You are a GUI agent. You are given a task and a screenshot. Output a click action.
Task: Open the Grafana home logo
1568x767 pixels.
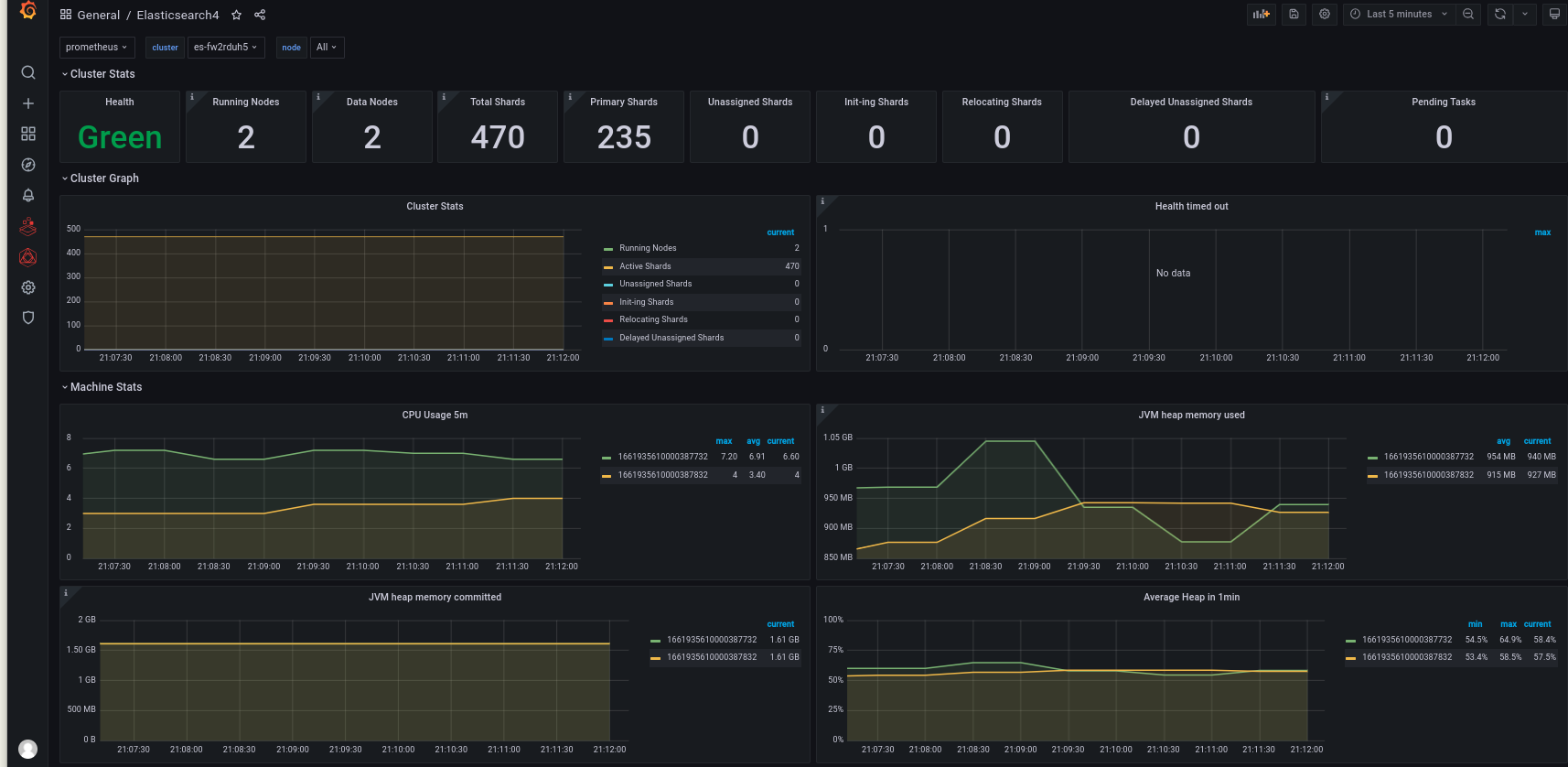click(28, 11)
